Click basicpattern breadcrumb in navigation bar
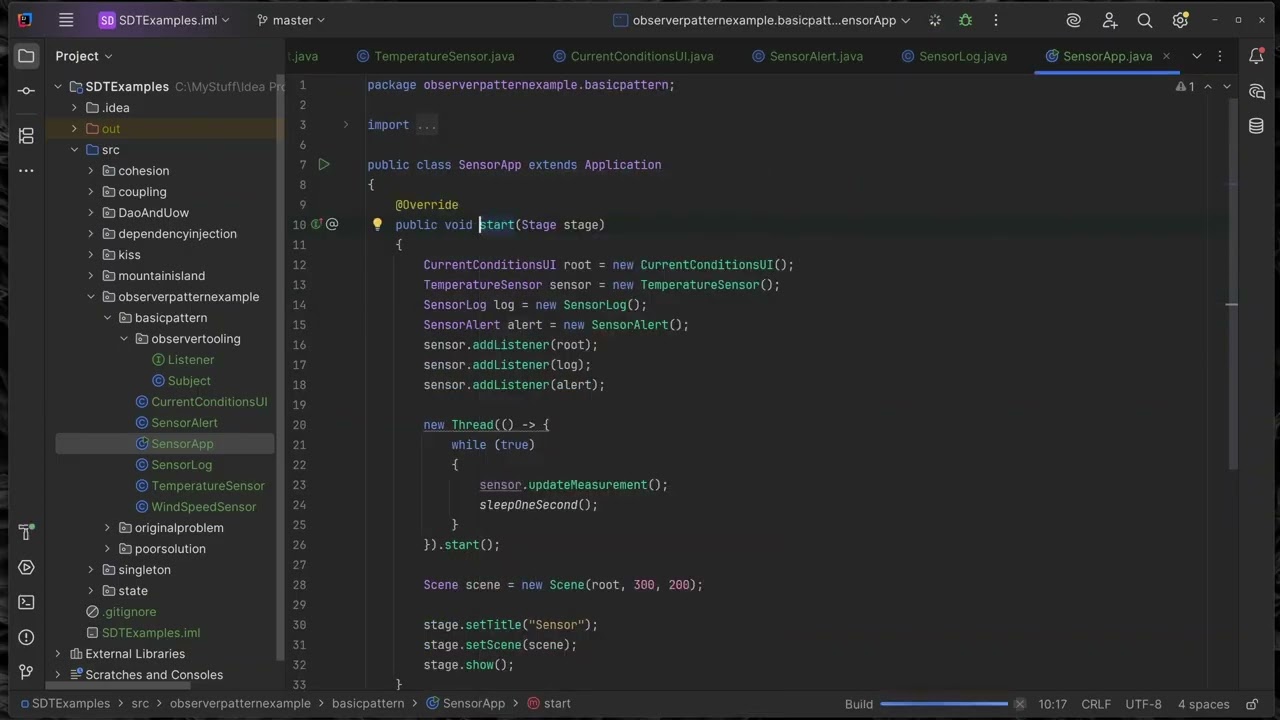Image resolution: width=1280 pixels, height=720 pixels. coord(368,704)
